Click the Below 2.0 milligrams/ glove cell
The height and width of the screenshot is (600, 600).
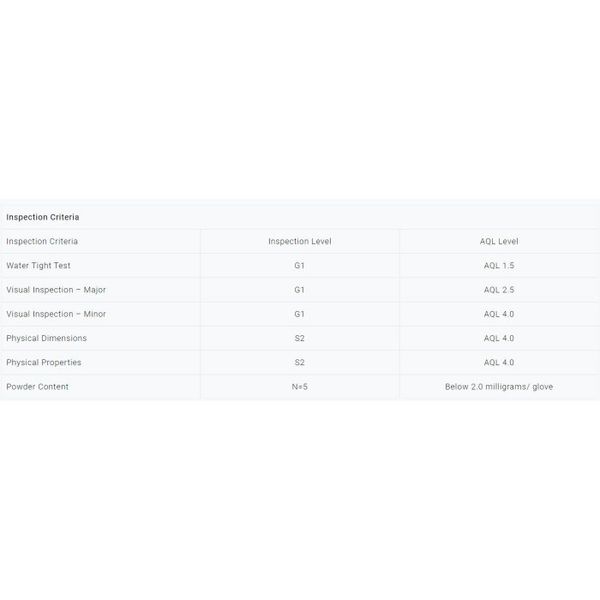[499, 386]
